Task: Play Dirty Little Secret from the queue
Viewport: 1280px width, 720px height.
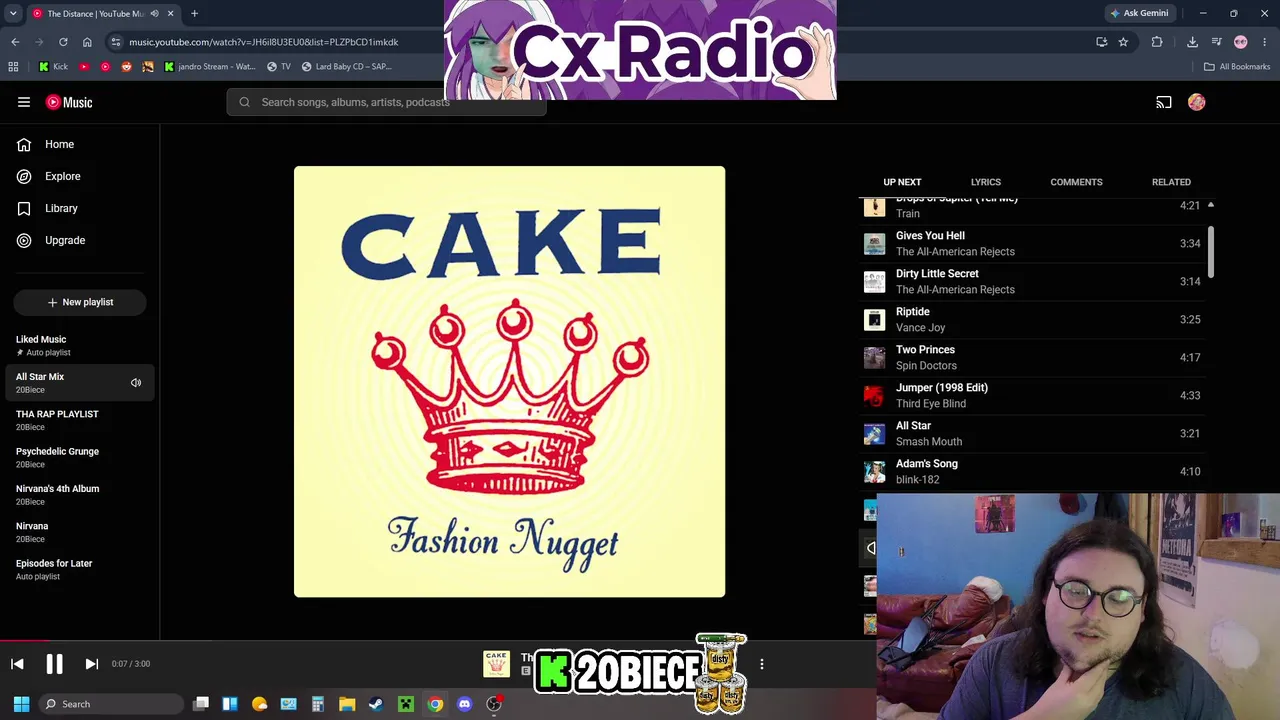Action: [x=1033, y=281]
